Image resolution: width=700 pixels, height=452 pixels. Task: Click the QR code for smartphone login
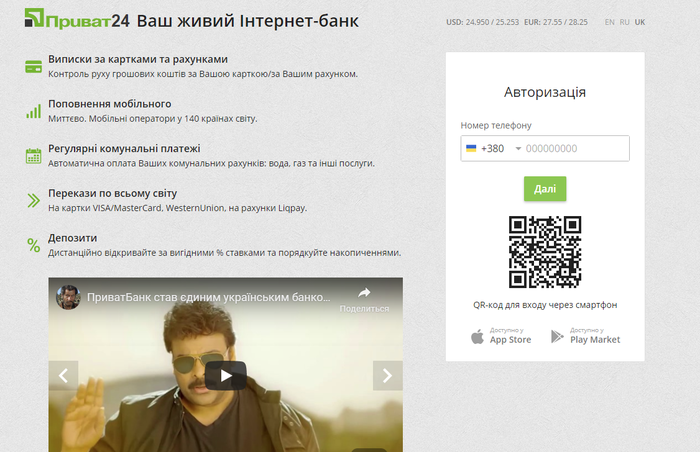545,252
